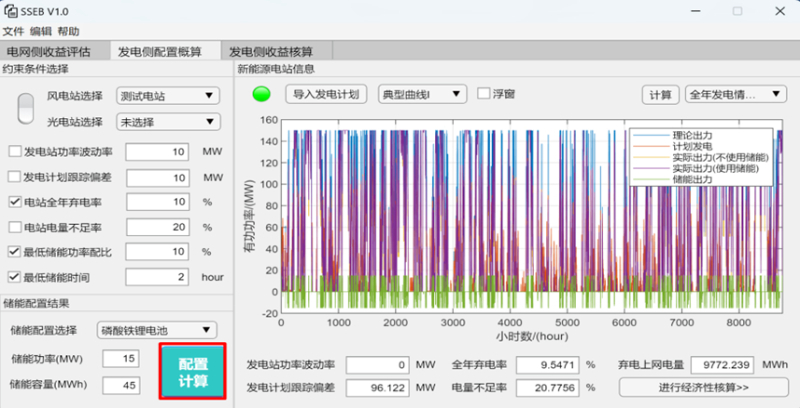Open the 编辑 menu
This screenshot has width=800, height=408.
point(41,31)
